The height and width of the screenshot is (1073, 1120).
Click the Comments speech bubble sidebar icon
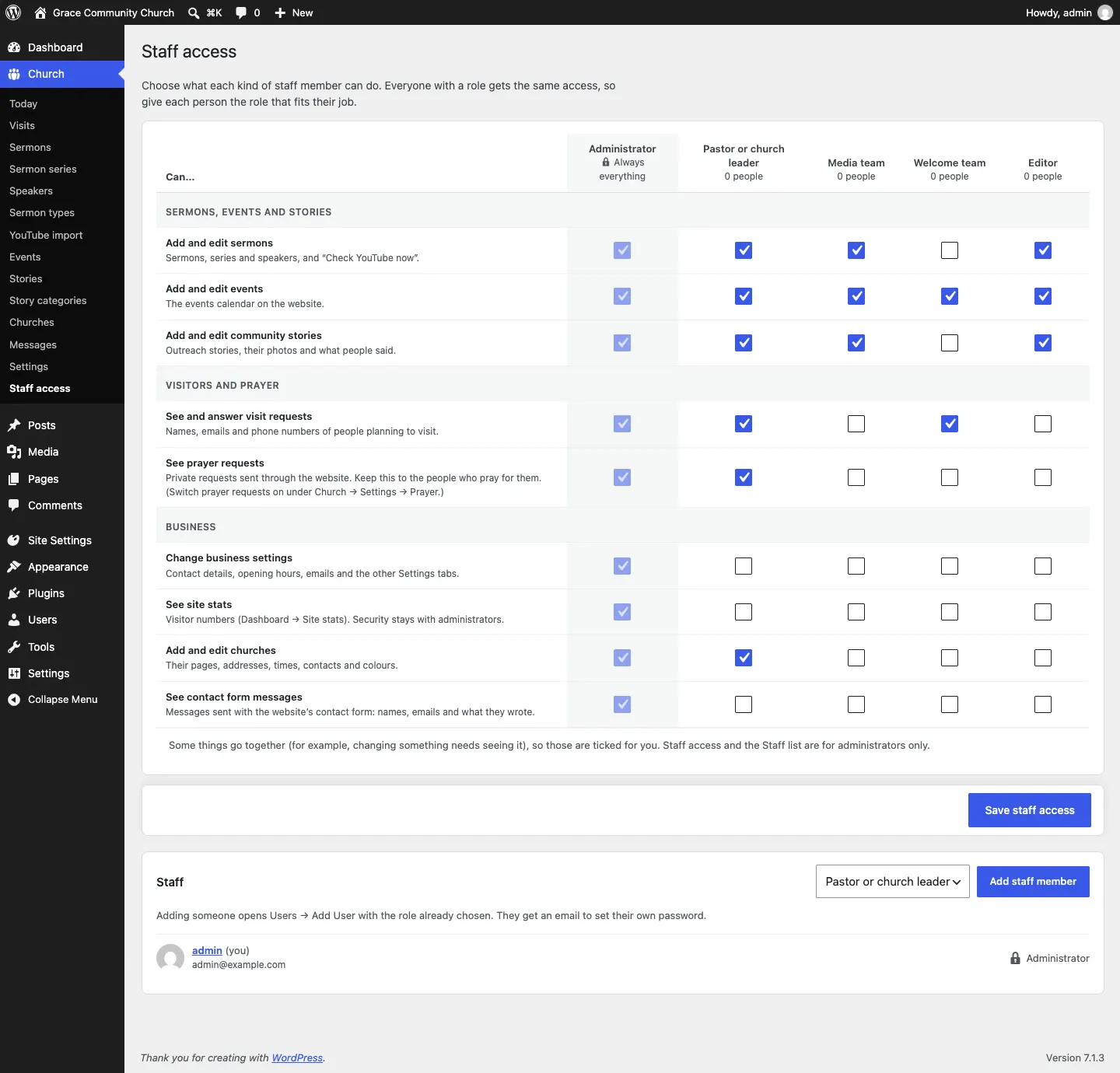[x=14, y=505]
